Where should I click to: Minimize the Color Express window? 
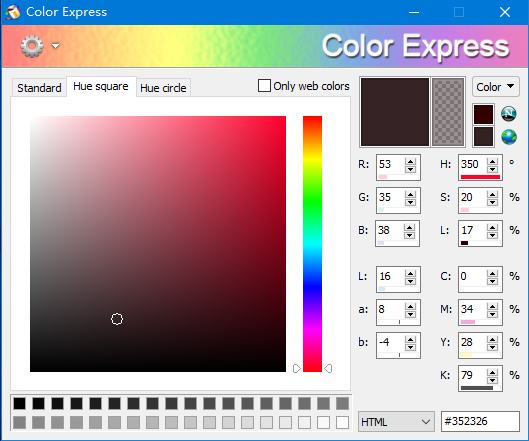tap(414, 12)
